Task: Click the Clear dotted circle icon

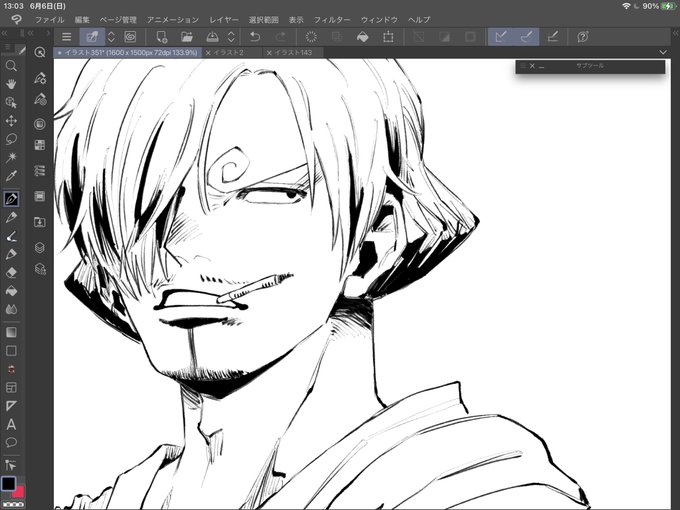Action: coord(311,37)
